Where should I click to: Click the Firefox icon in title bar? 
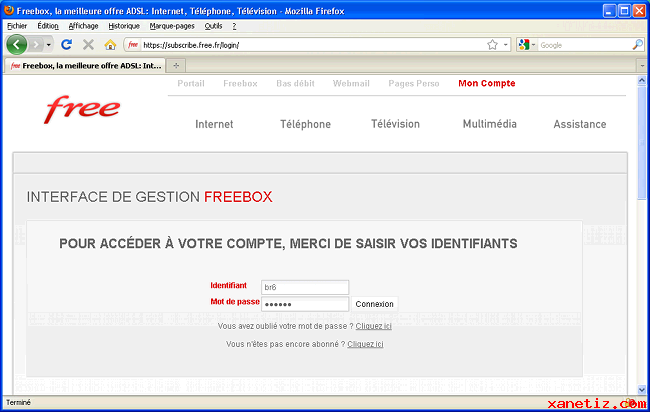coord(9,10)
